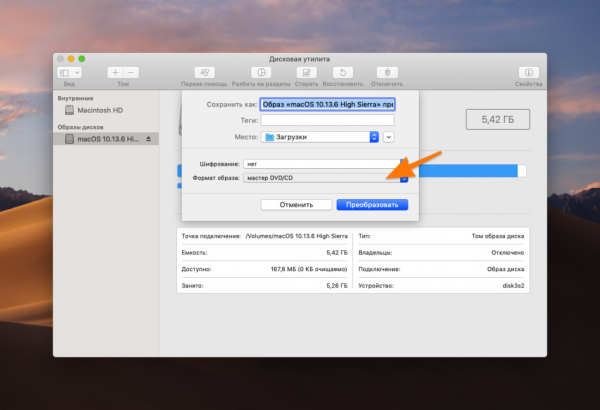Zoom the Disk Utility window (green button)
This screenshot has height=410, width=600.
click(82, 59)
